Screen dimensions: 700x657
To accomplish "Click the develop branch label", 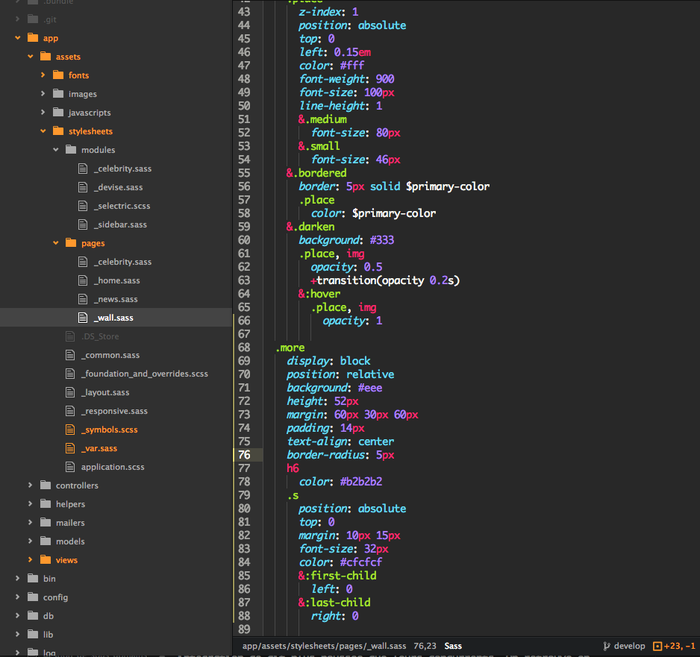I will click(x=629, y=646).
